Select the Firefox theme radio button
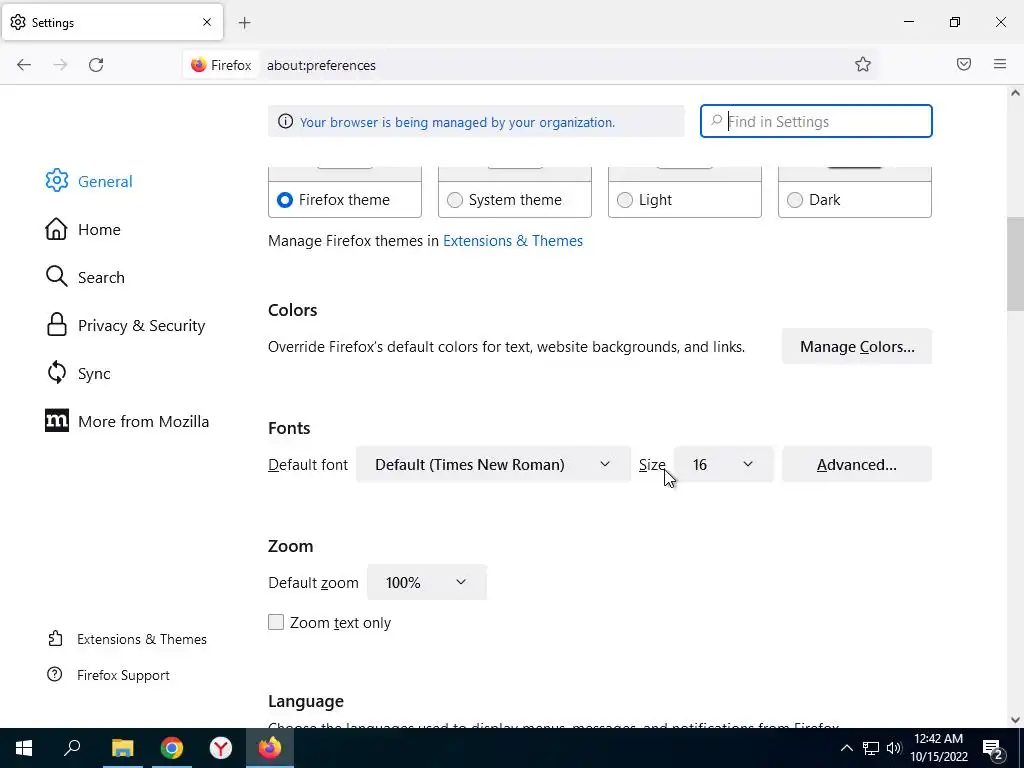1024x768 pixels. click(x=285, y=200)
